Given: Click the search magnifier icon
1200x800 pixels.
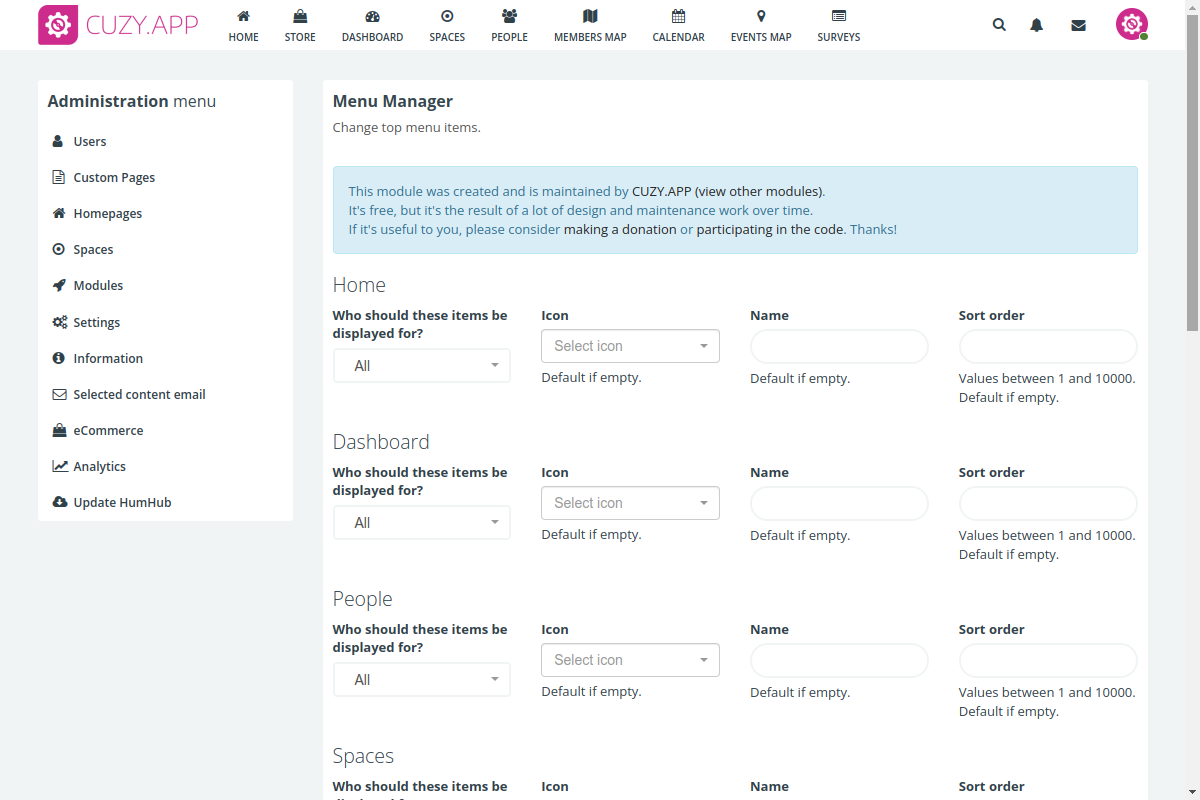Looking at the screenshot, I should (x=999, y=25).
